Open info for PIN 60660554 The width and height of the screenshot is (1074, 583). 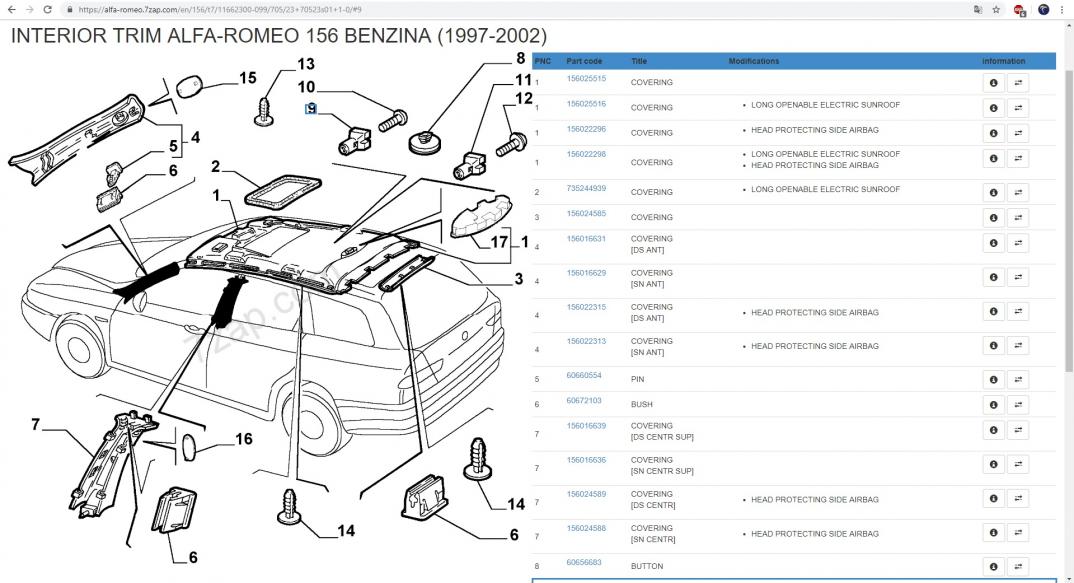tap(993, 380)
